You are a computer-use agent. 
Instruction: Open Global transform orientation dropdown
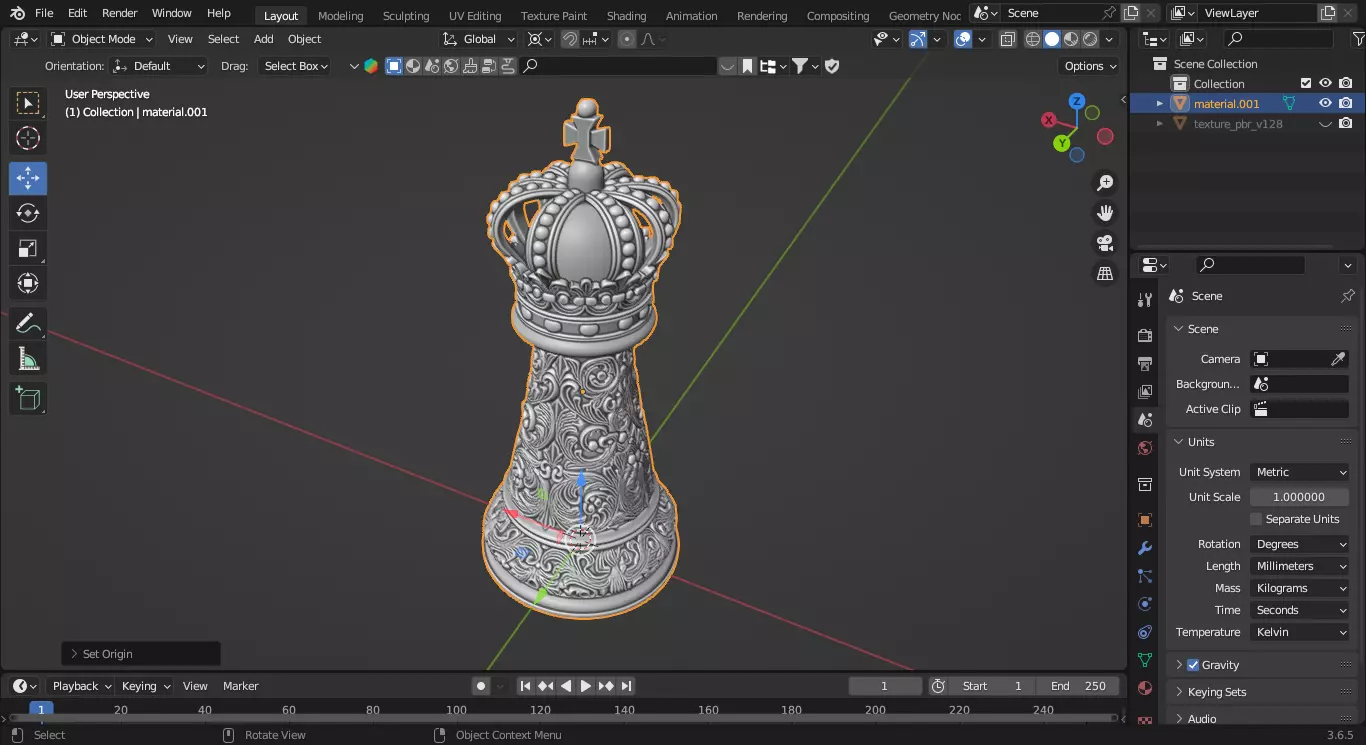tap(478, 39)
